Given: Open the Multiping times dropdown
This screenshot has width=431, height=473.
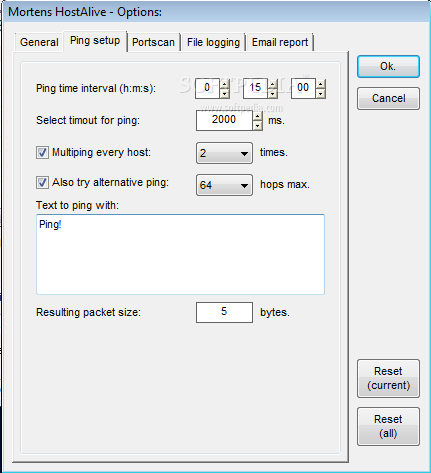Looking at the screenshot, I should click(x=224, y=153).
